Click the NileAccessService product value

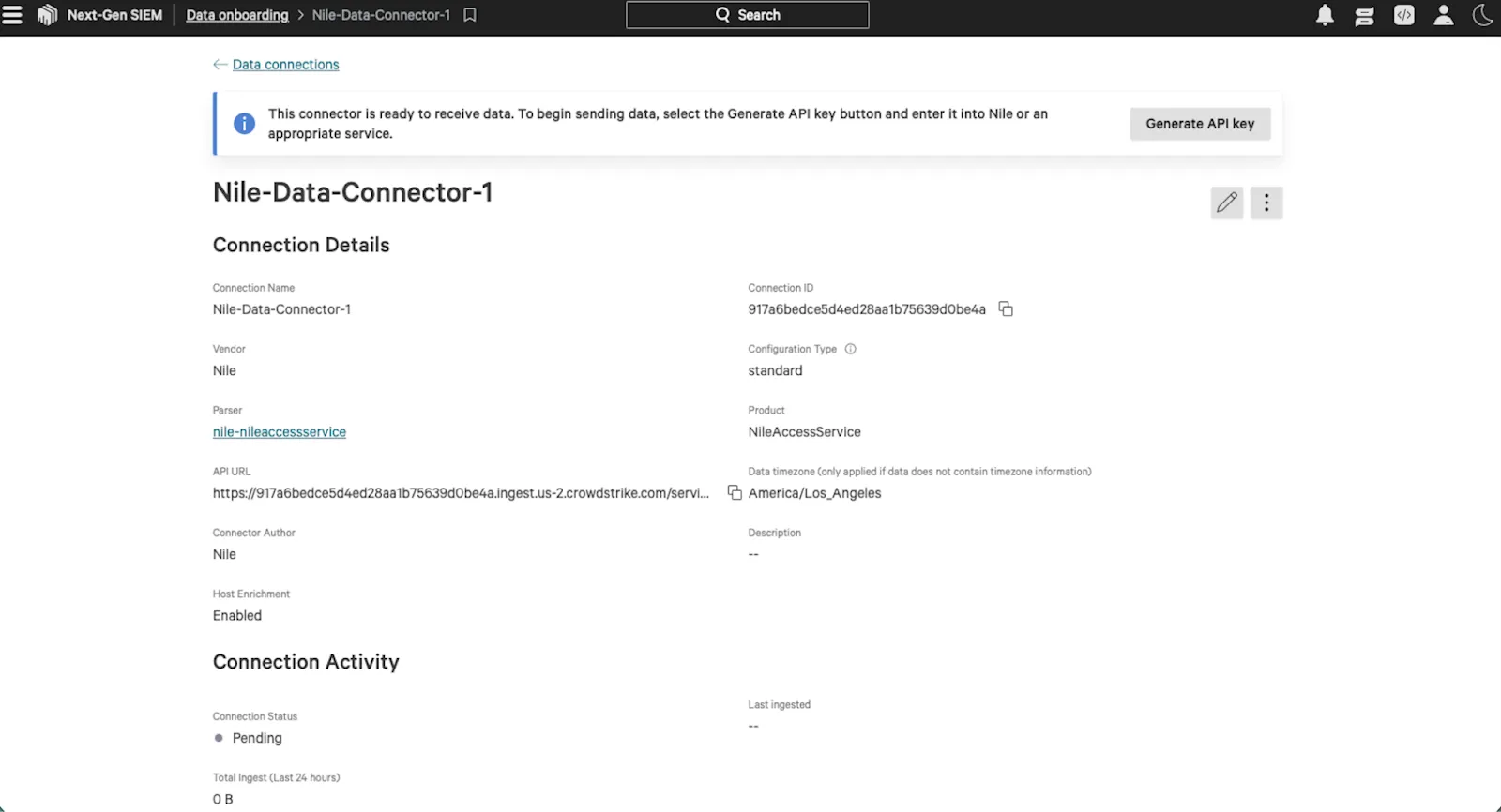805,432
